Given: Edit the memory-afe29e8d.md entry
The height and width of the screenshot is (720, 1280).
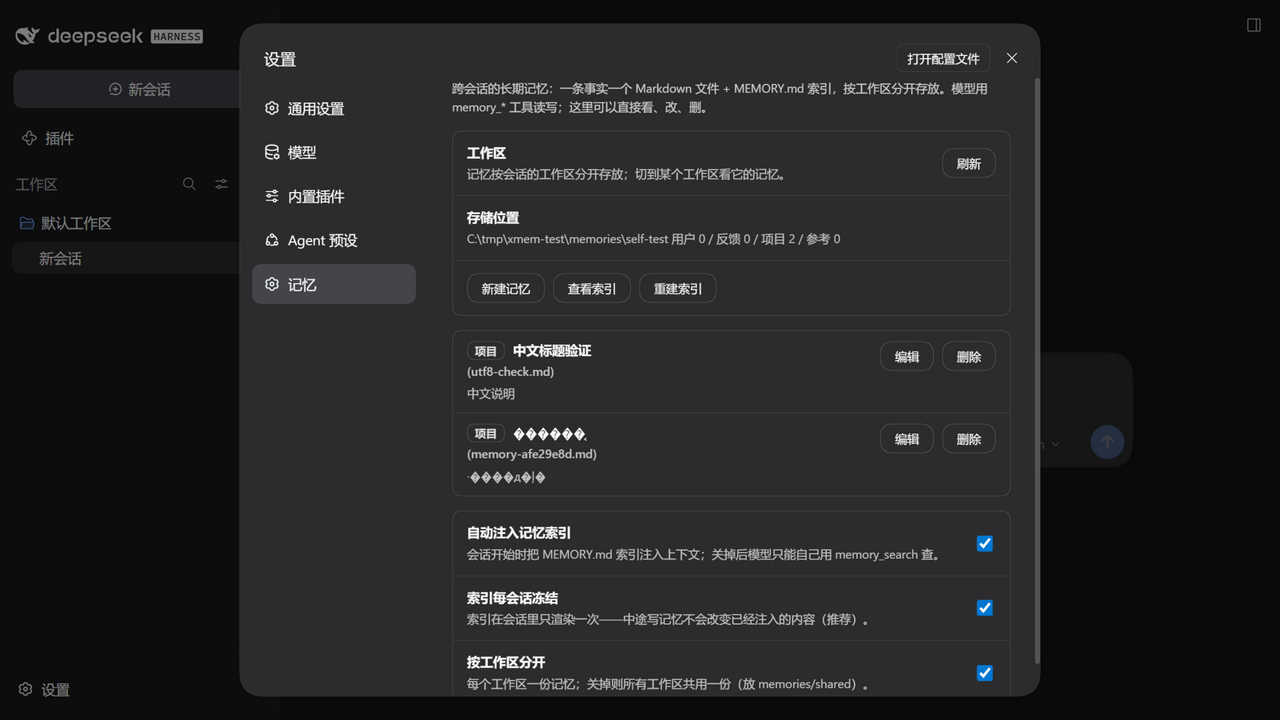Looking at the screenshot, I should 907,439.
